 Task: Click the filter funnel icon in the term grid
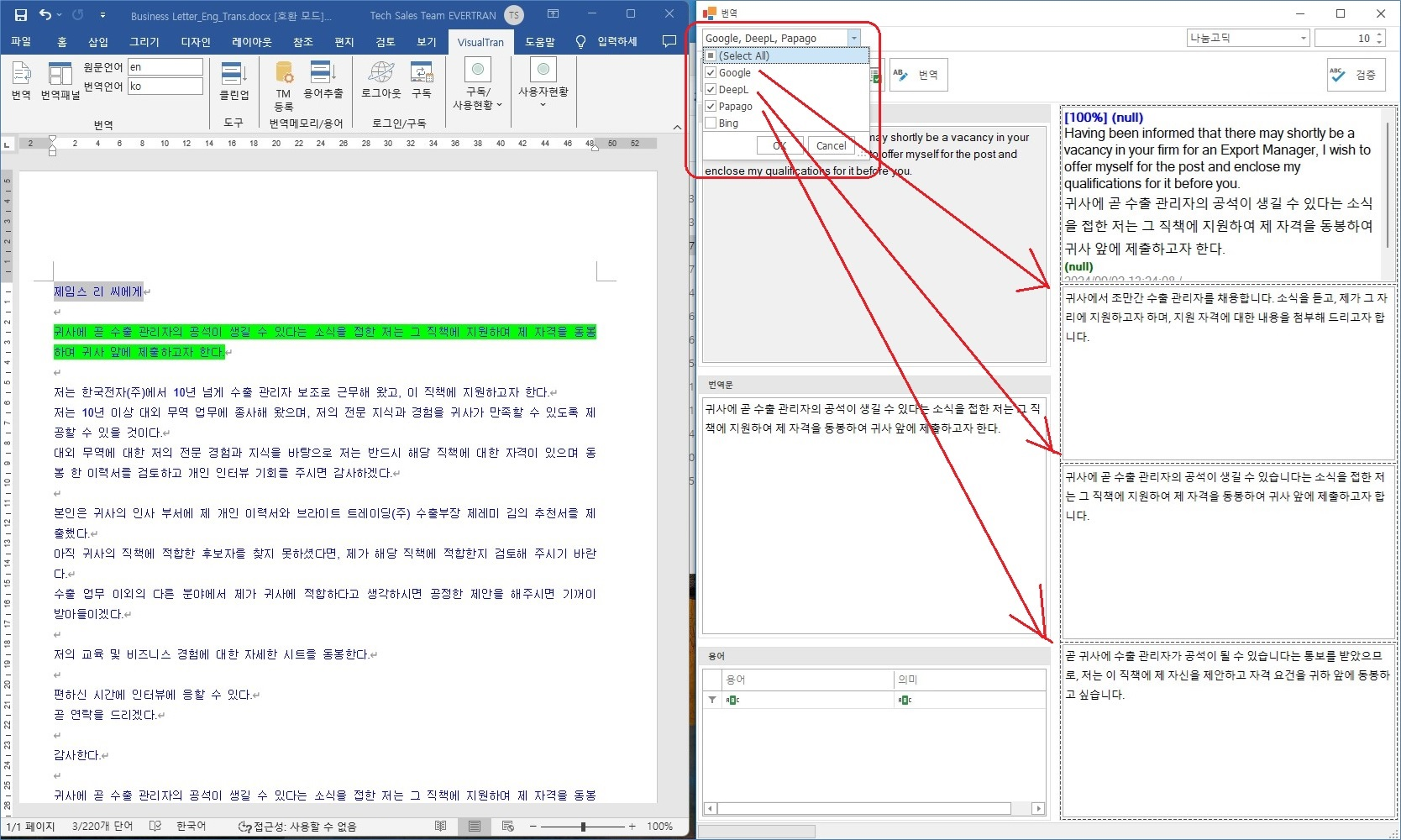[x=712, y=700]
